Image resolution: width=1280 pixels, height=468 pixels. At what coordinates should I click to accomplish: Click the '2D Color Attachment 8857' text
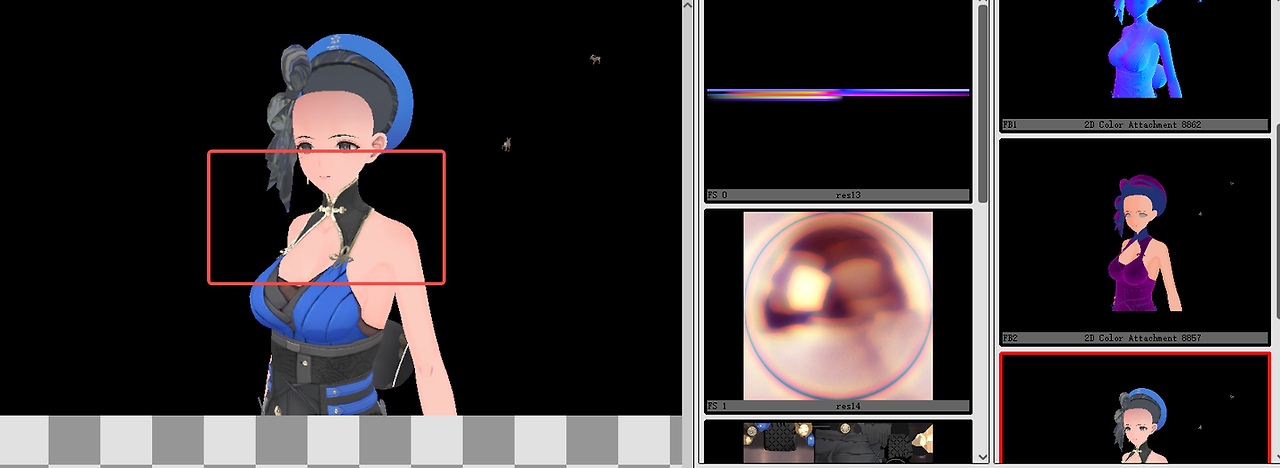click(1142, 338)
